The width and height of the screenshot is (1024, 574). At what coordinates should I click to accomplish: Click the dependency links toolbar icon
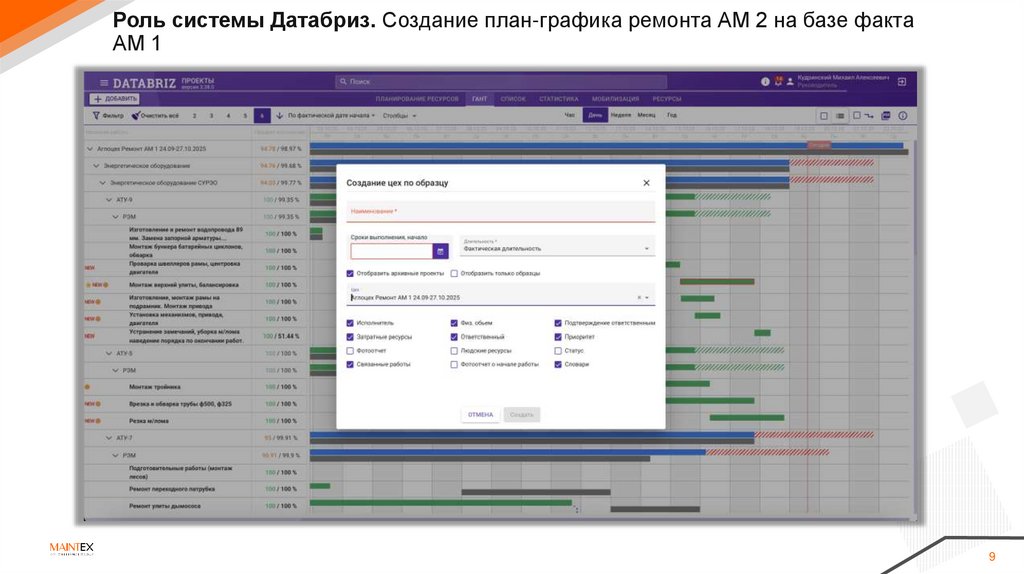pyautogui.click(x=869, y=116)
